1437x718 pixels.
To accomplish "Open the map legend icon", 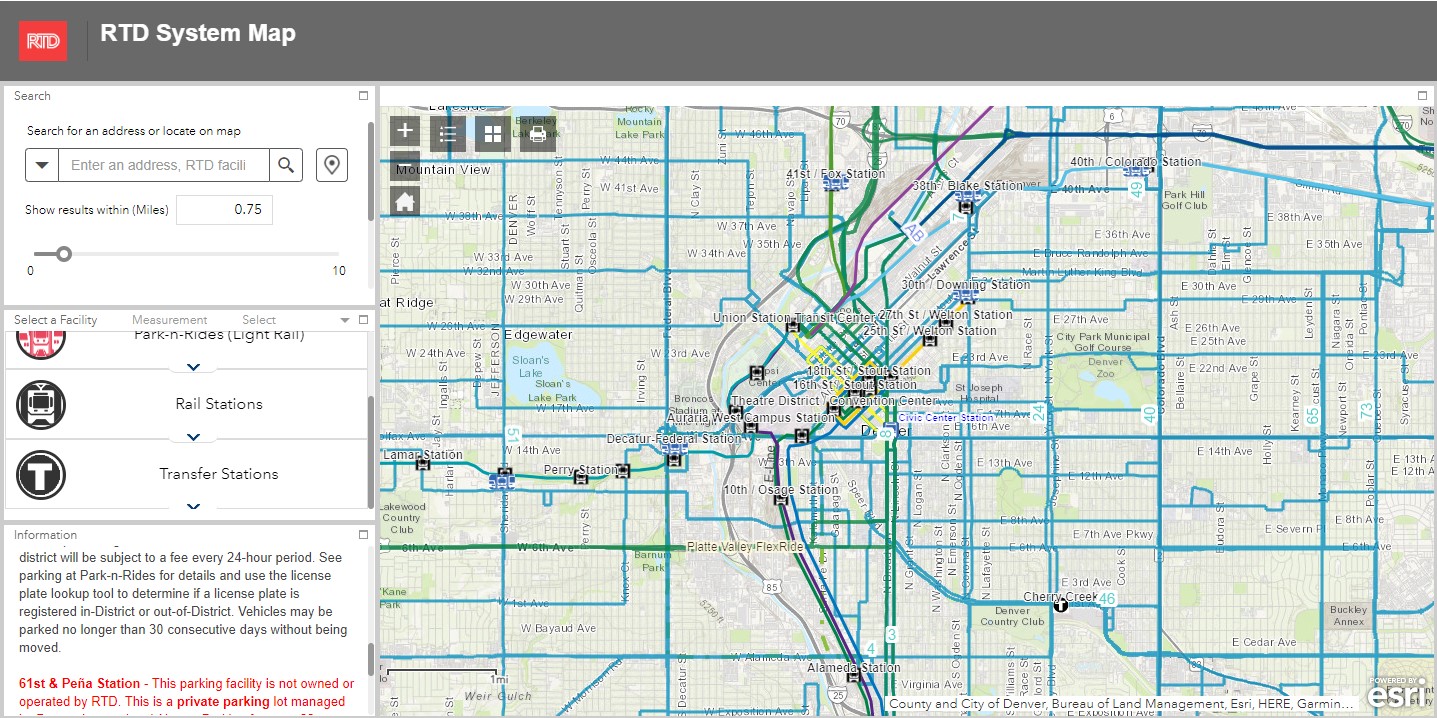I will tap(446, 132).
